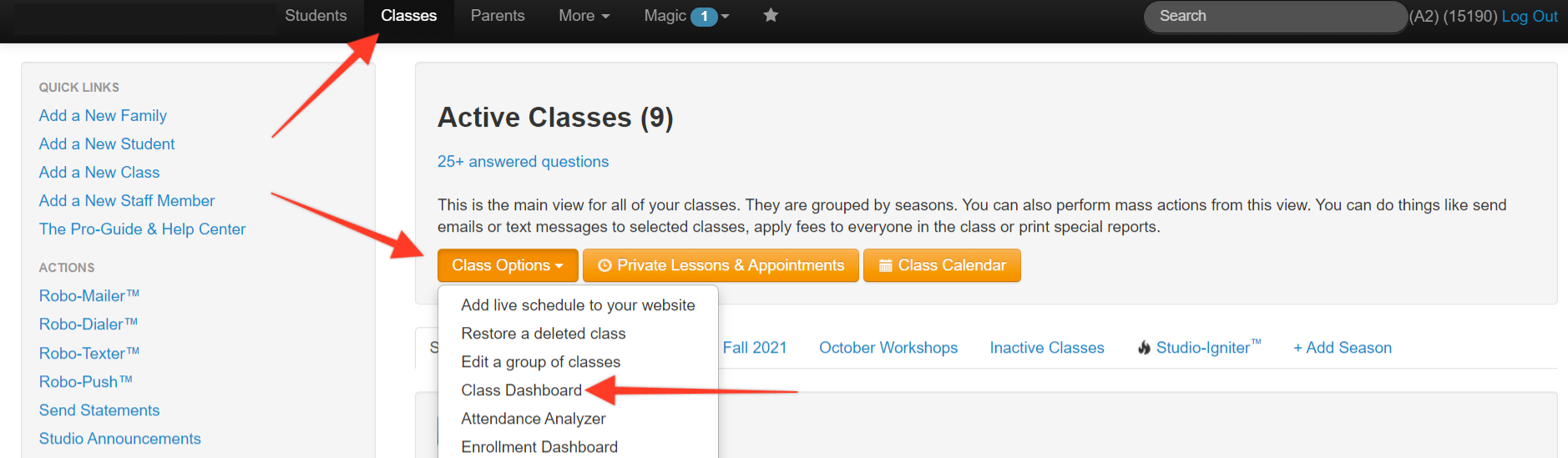Viewport: 1568px width, 458px height.
Task: Switch to October Workshops tab
Action: pyautogui.click(x=888, y=348)
